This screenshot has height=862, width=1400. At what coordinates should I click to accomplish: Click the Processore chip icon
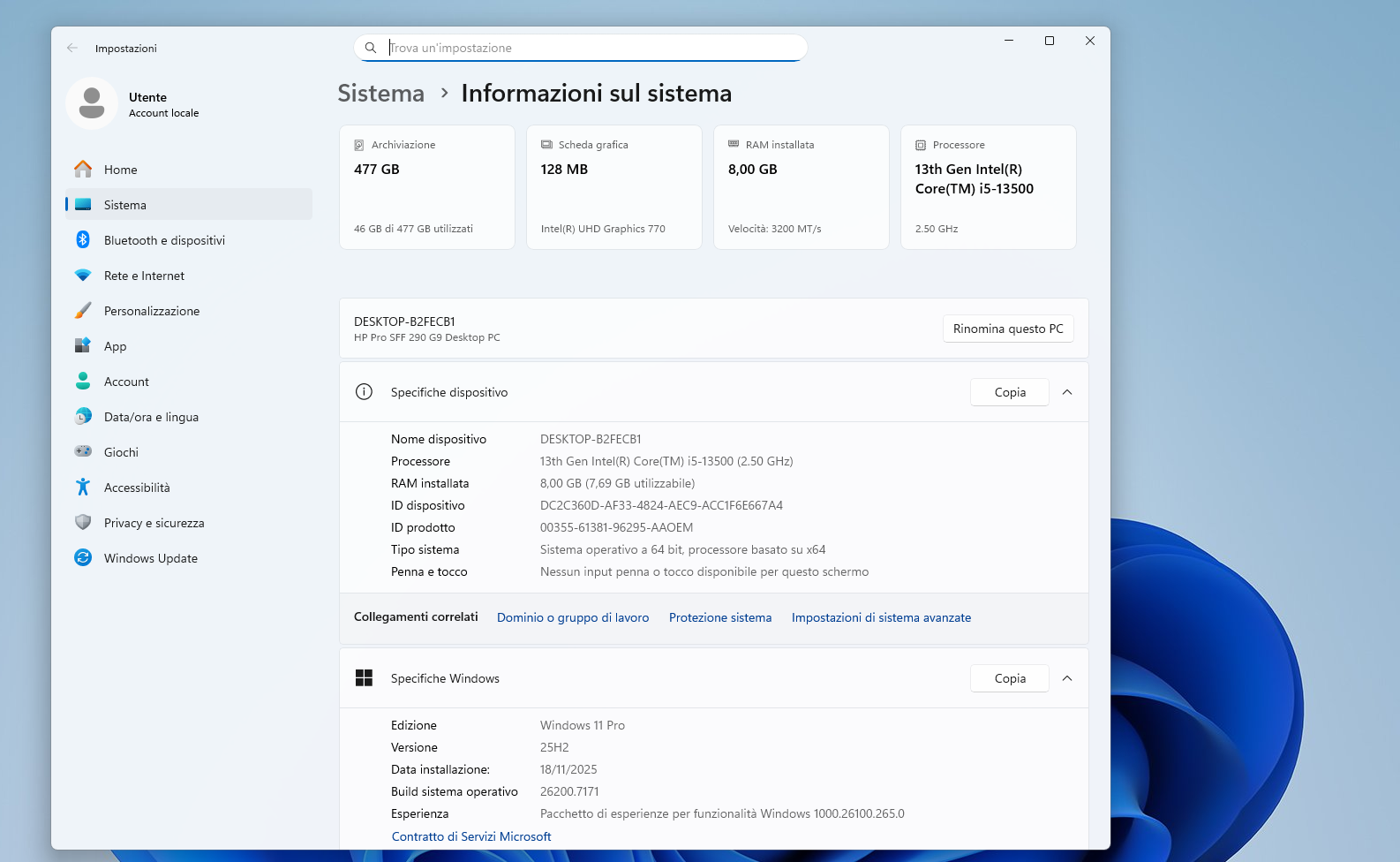(x=921, y=145)
